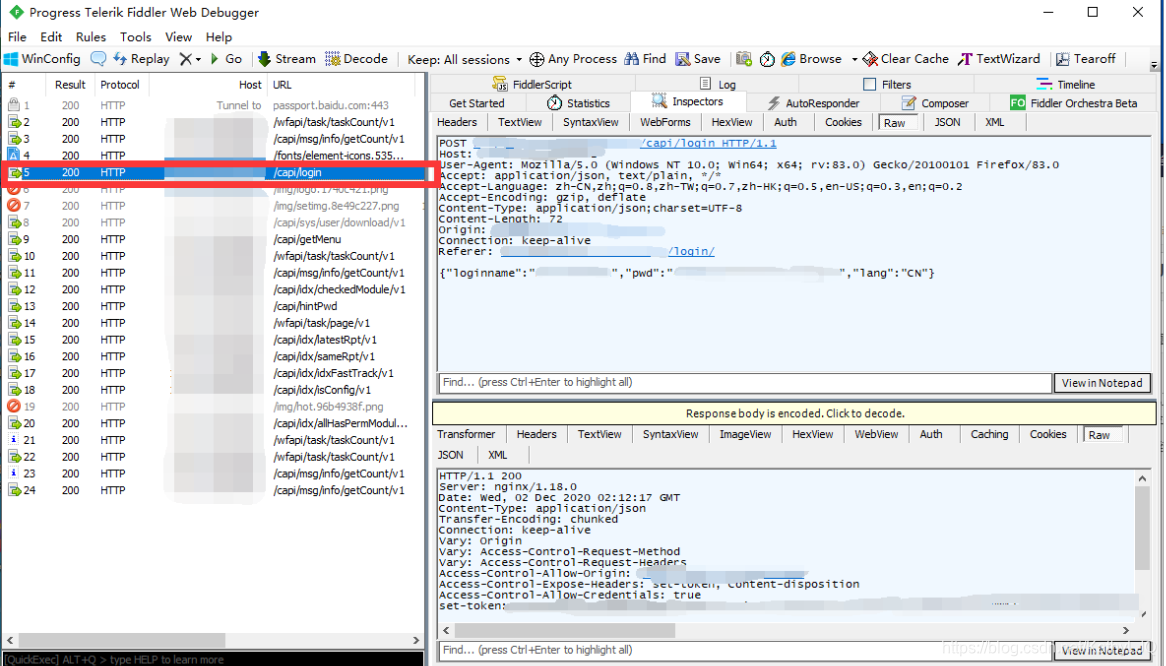This screenshot has height=666, width=1166.
Task: Open the File menu
Action: [x=17, y=36]
